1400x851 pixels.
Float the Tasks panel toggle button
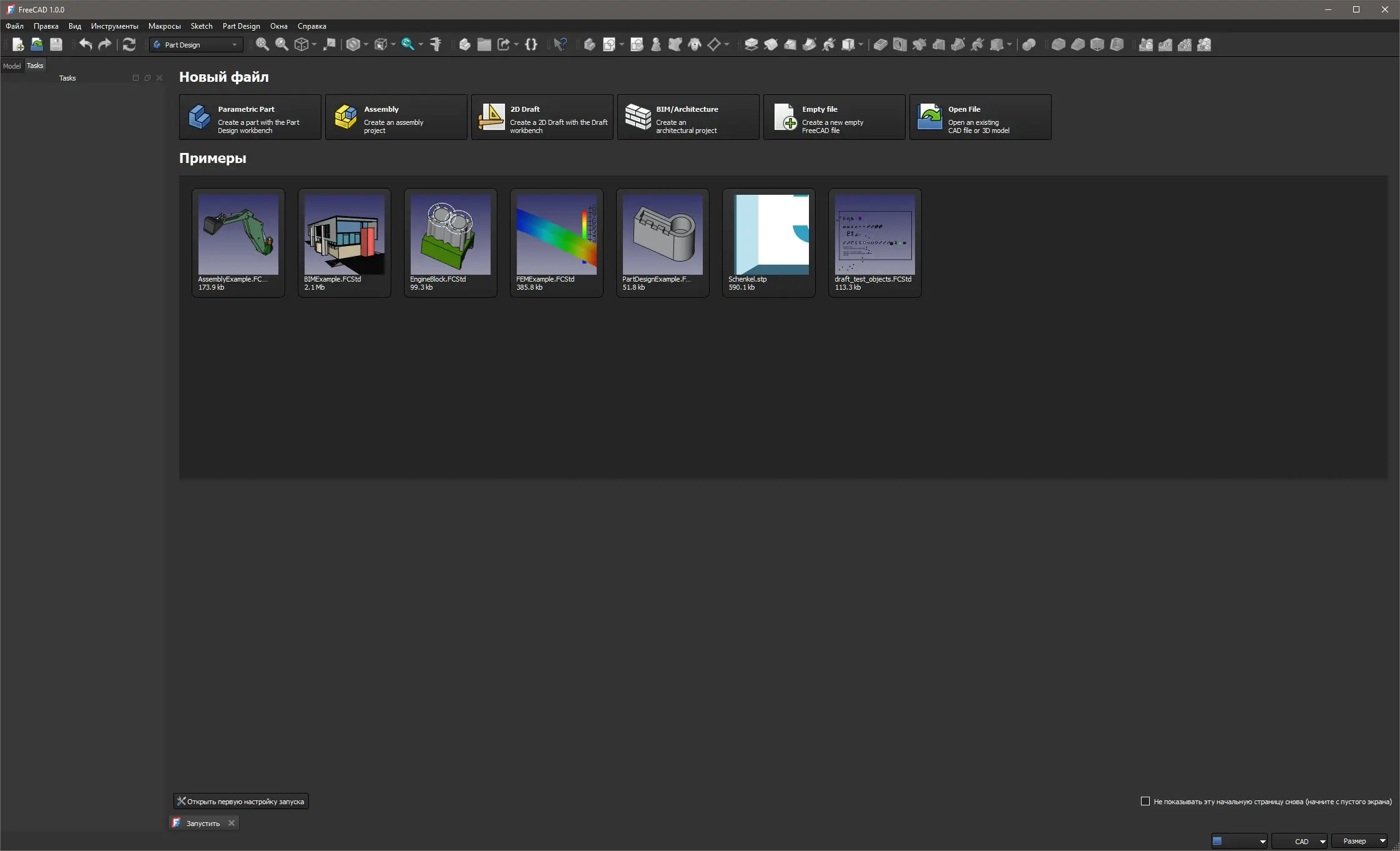coord(147,78)
